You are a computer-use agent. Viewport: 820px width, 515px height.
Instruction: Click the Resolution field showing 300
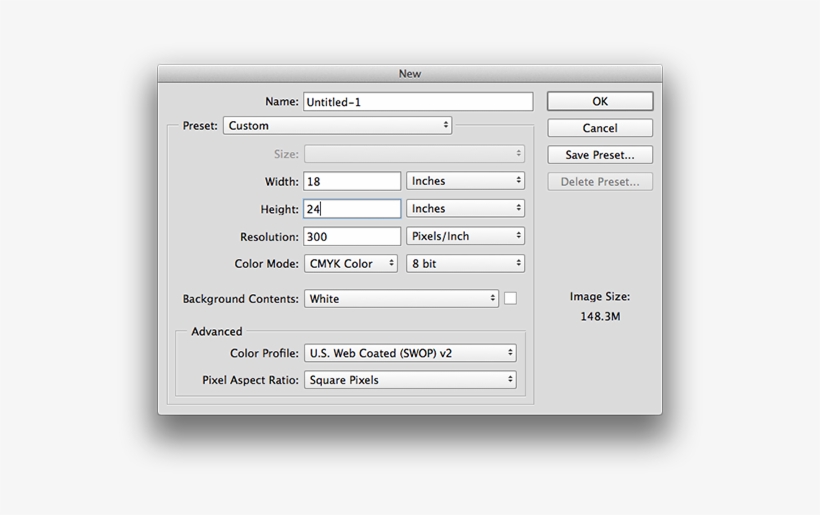(x=352, y=237)
